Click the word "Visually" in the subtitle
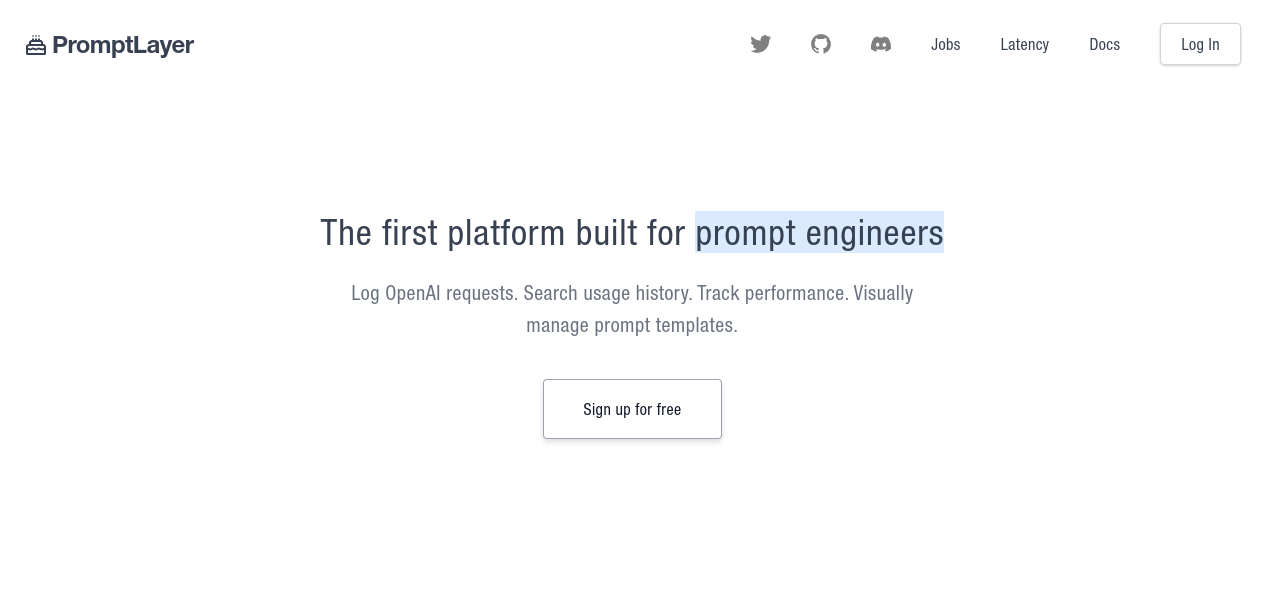 point(883,293)
